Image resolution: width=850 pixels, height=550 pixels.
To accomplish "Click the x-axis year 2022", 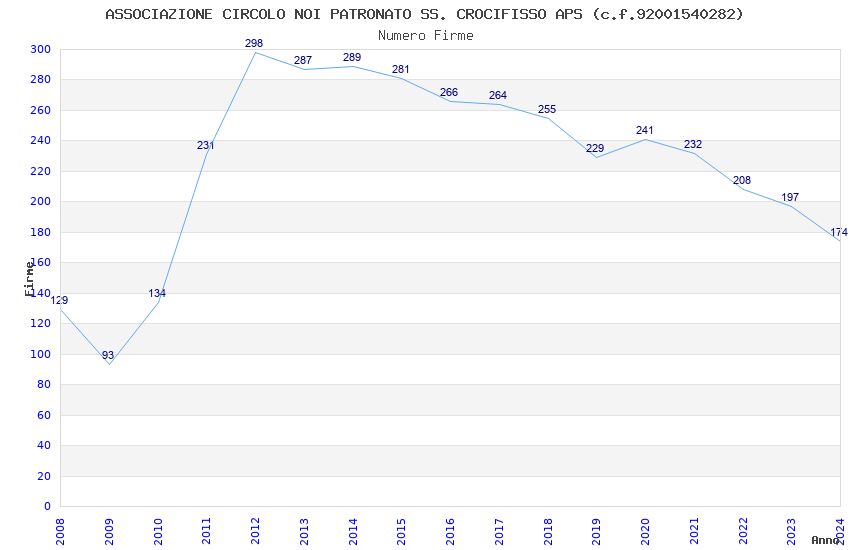I will 743,531.
